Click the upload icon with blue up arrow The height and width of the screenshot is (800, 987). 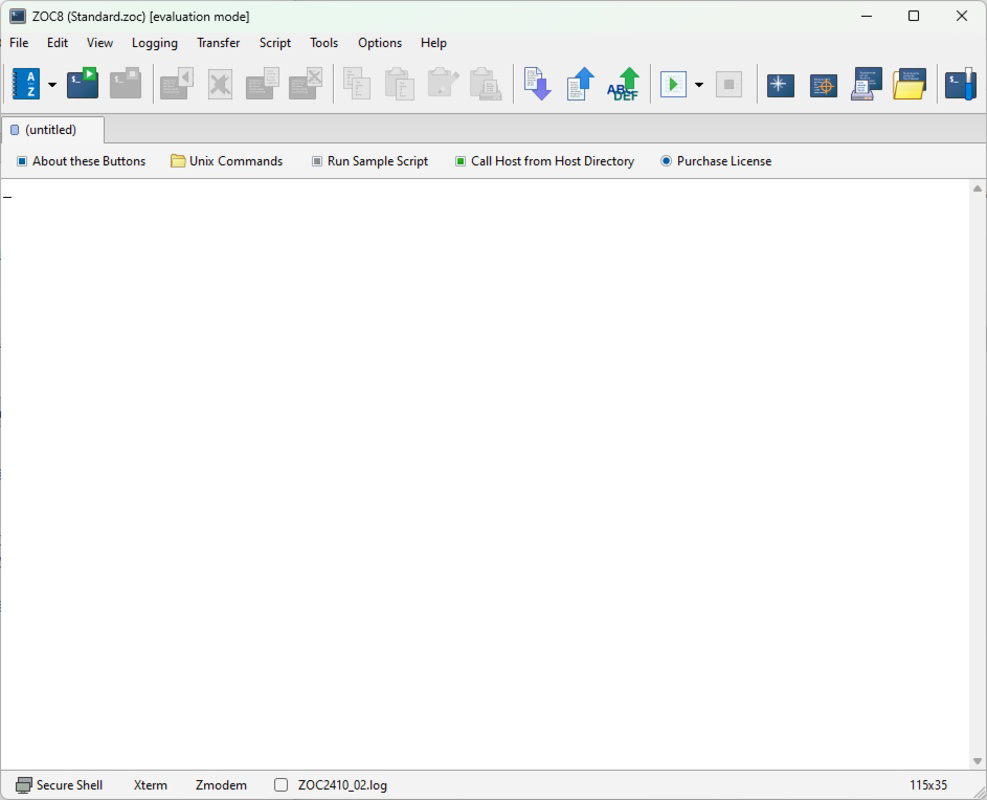pyautogui.click(x=580, y=84)
